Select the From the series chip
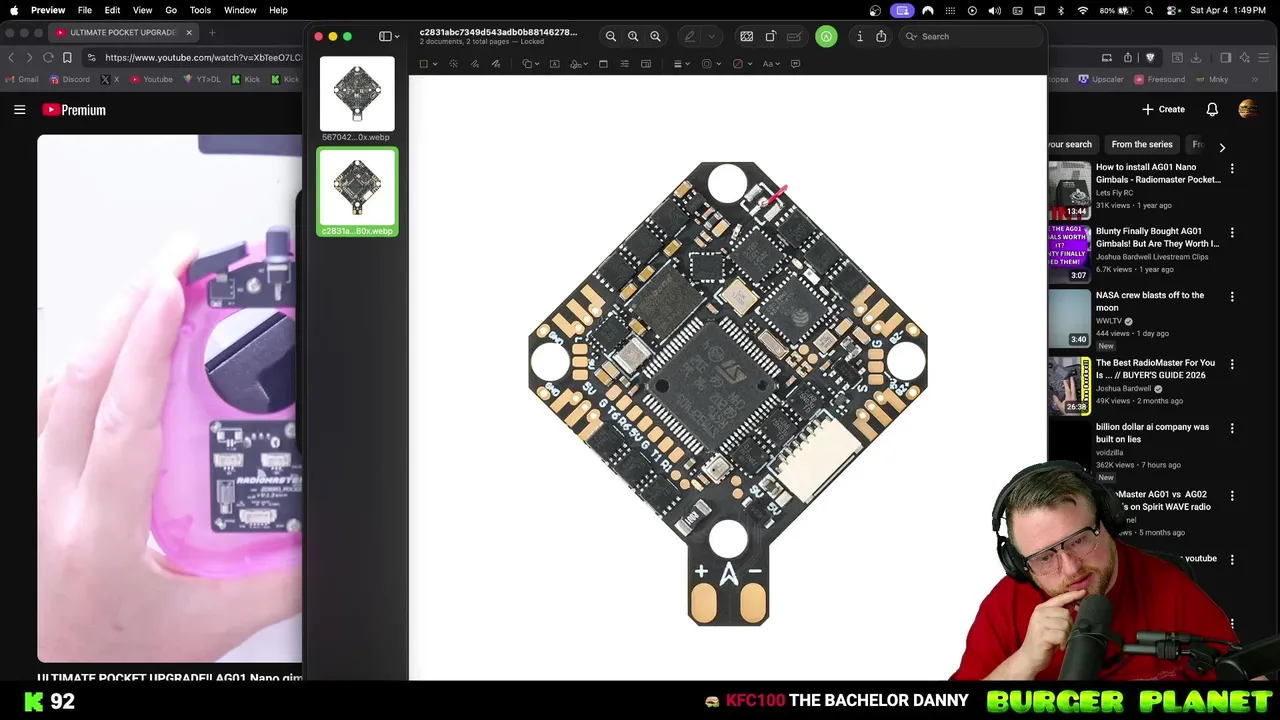Viewport: 1280px width, 720px height. click(x=1142, y=144)
